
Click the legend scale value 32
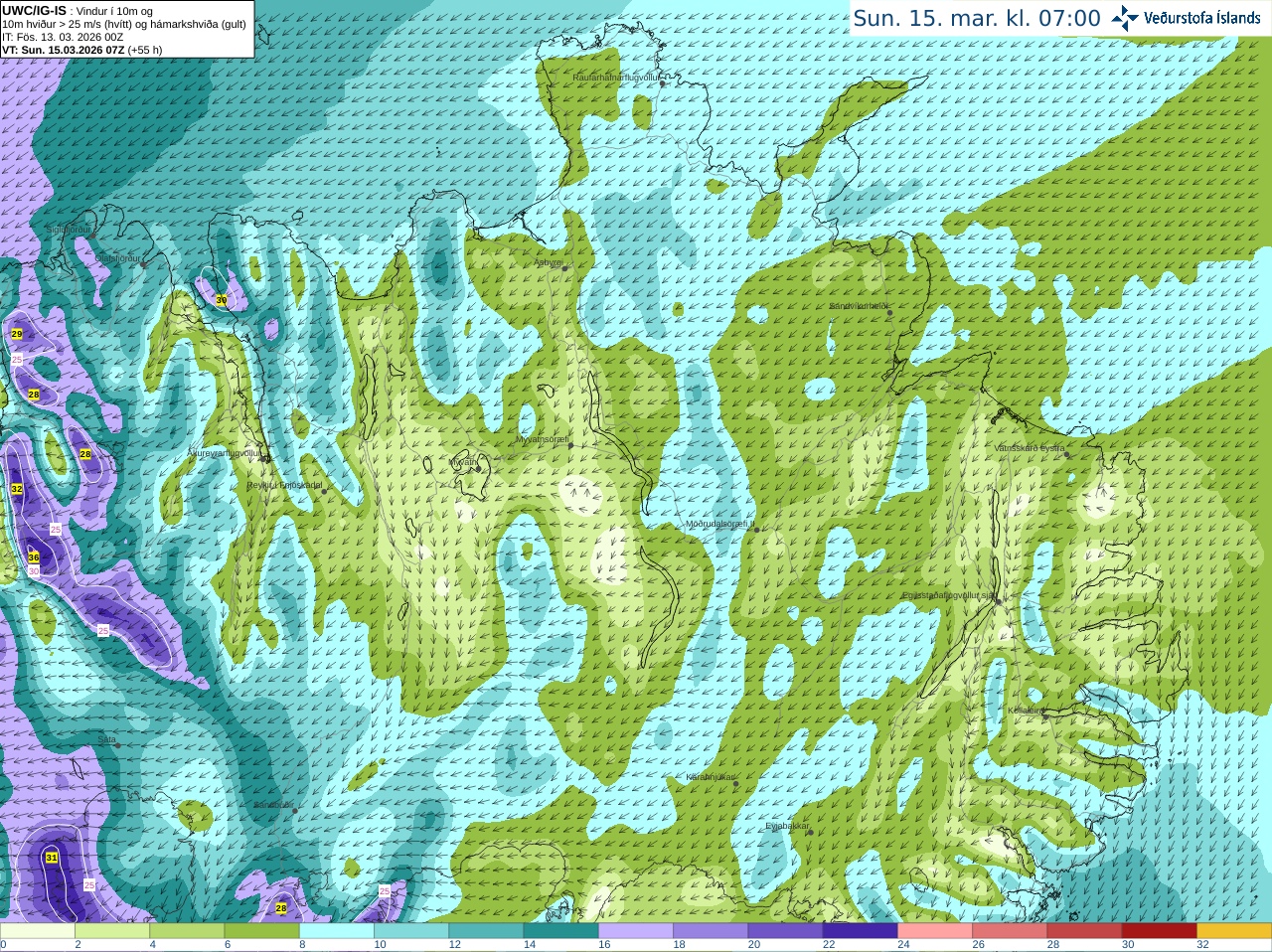1202,945
